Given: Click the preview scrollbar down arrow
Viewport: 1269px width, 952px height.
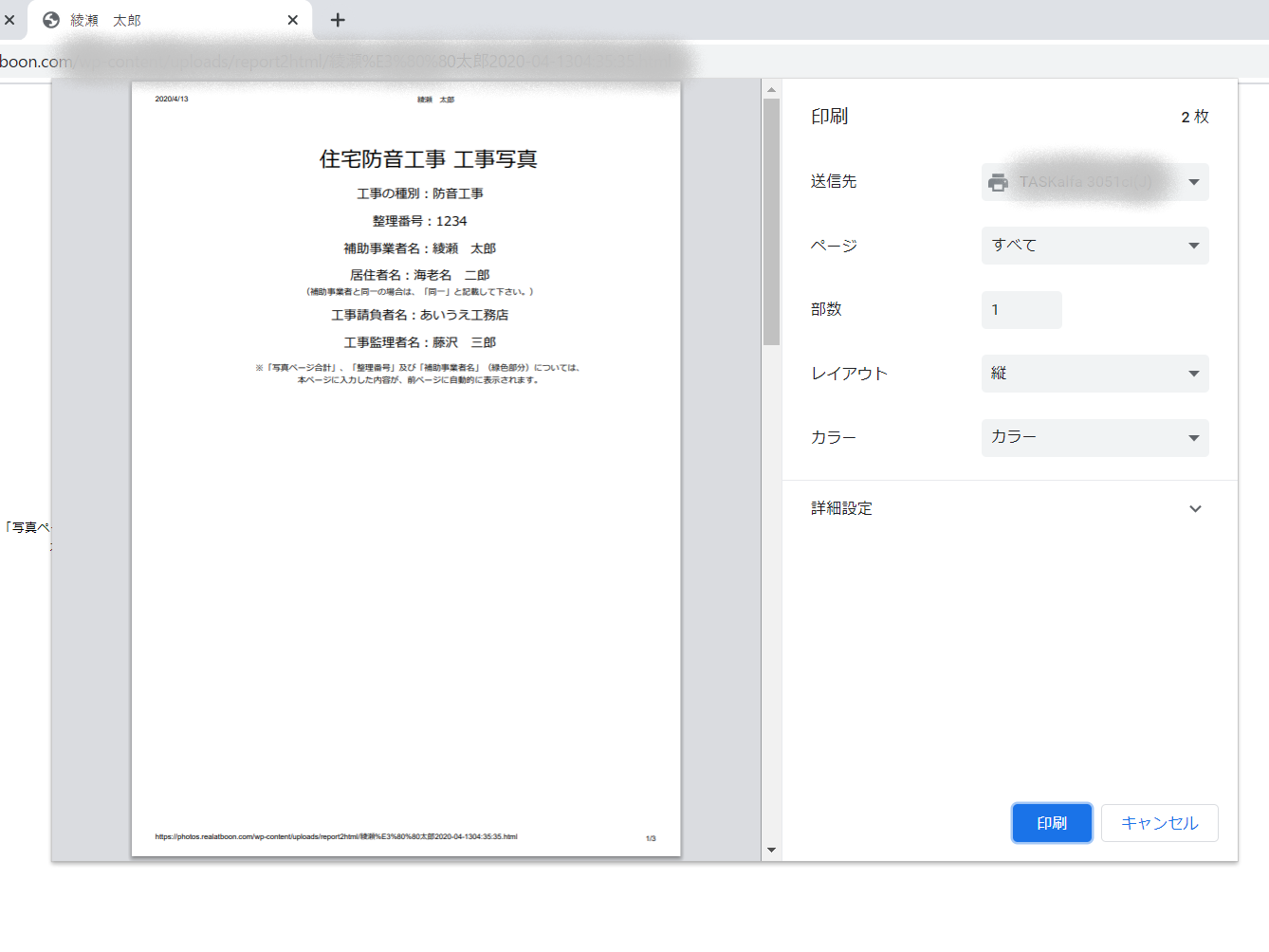Looking at the screenshot, I should click(771, 850).
